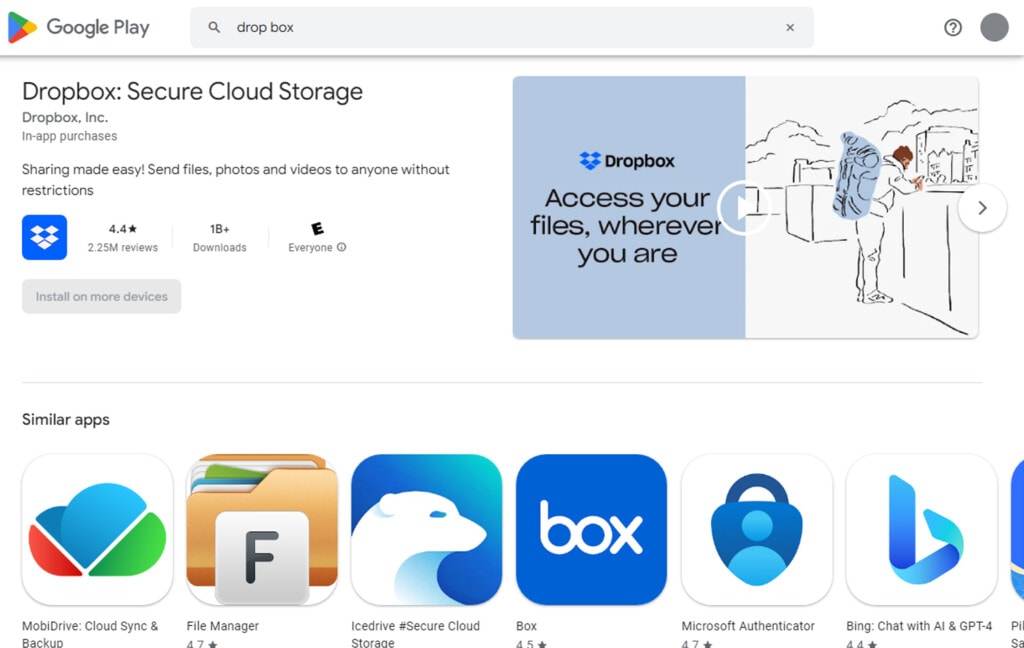The image size is (1024, 648).
Task: Open the Dropbox, Inc. developer link
Action: (65, 118)
